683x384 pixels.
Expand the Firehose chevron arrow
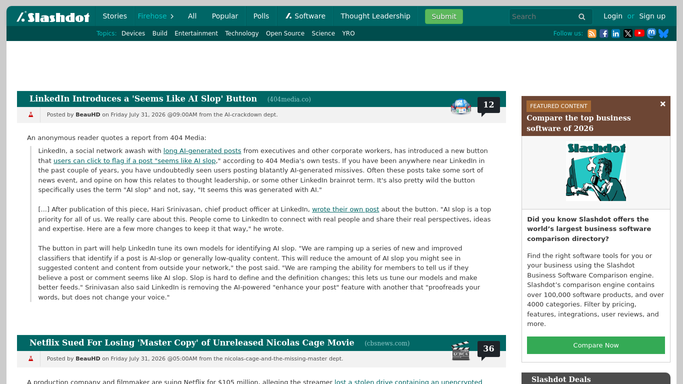(172, 17)
